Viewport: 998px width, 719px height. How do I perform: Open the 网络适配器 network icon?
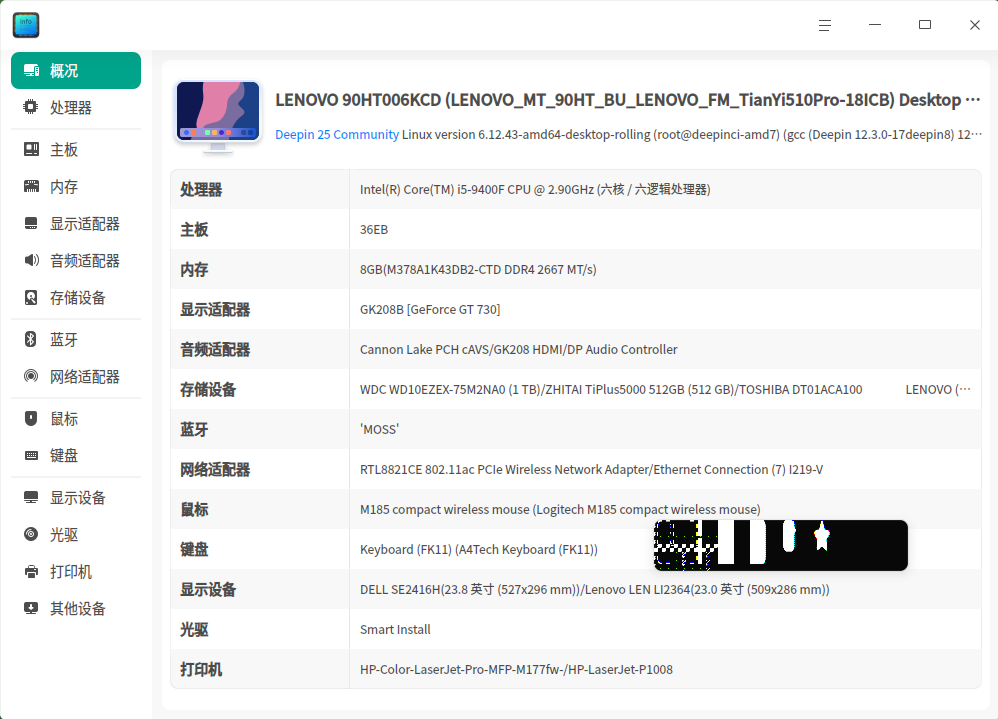31,376
